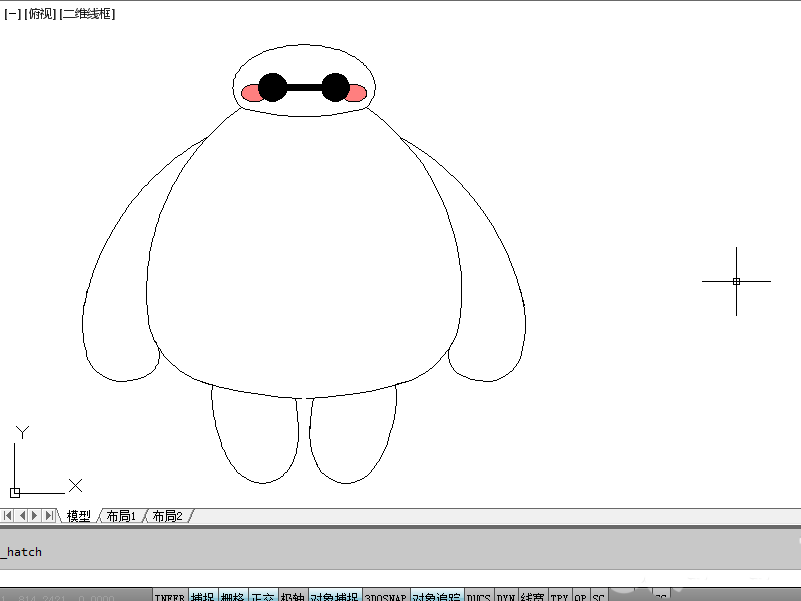Toggle 极轴 polar tracking
This screenshot has height=601, width=801.
[293, 596]
